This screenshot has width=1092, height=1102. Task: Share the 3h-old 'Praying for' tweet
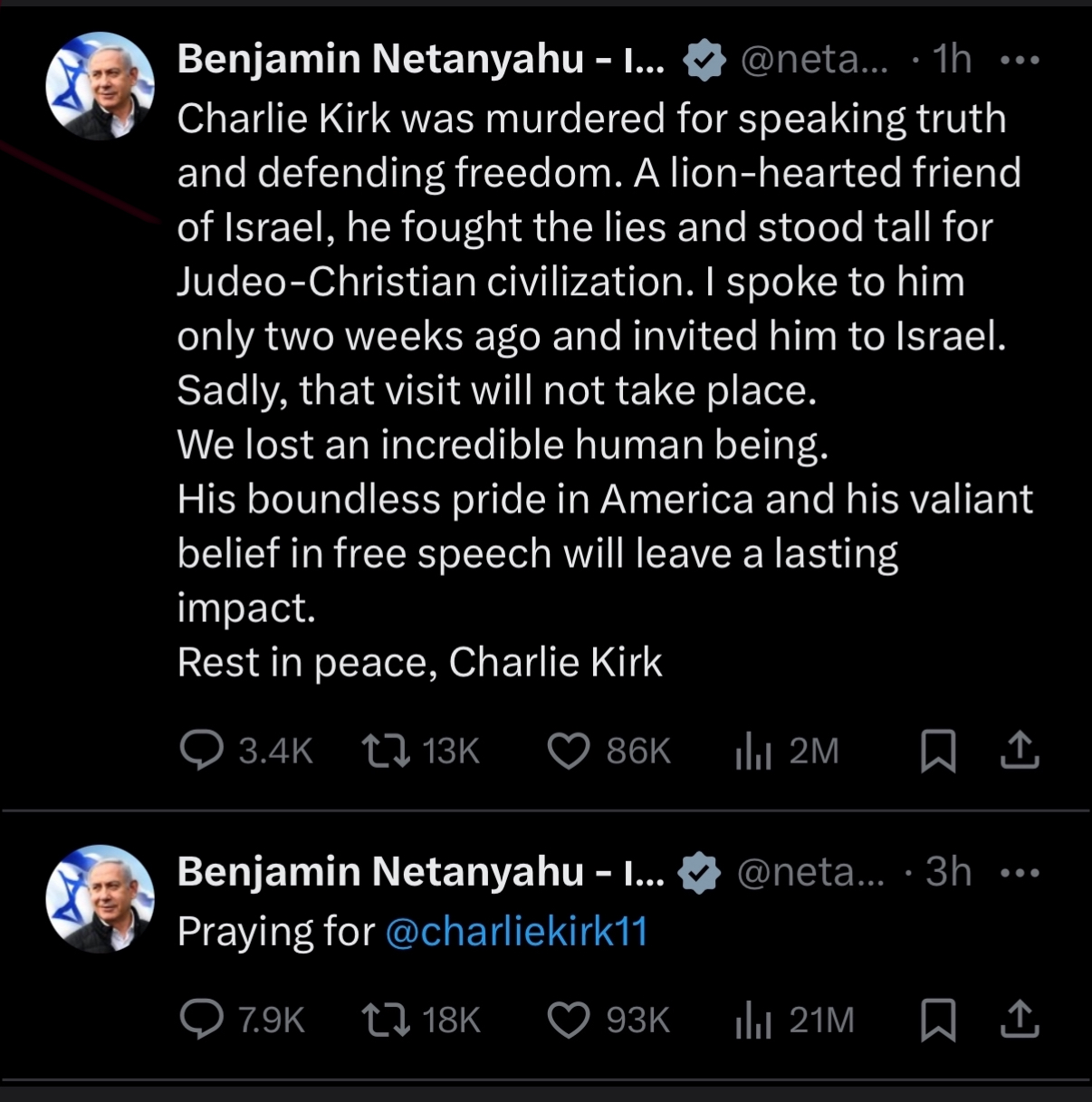coord(1020,1020)
